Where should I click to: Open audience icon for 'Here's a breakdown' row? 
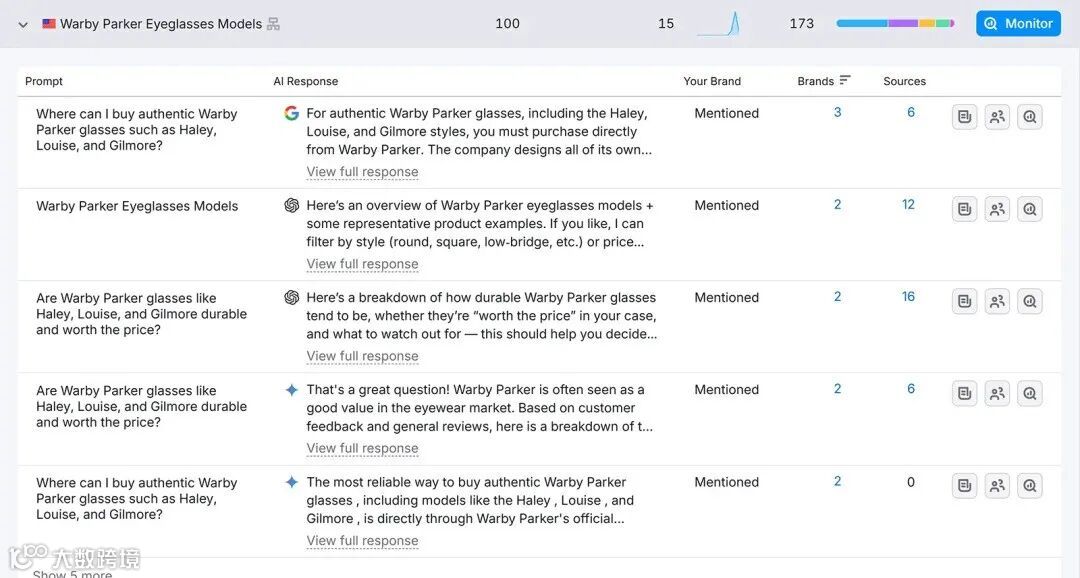997,302
